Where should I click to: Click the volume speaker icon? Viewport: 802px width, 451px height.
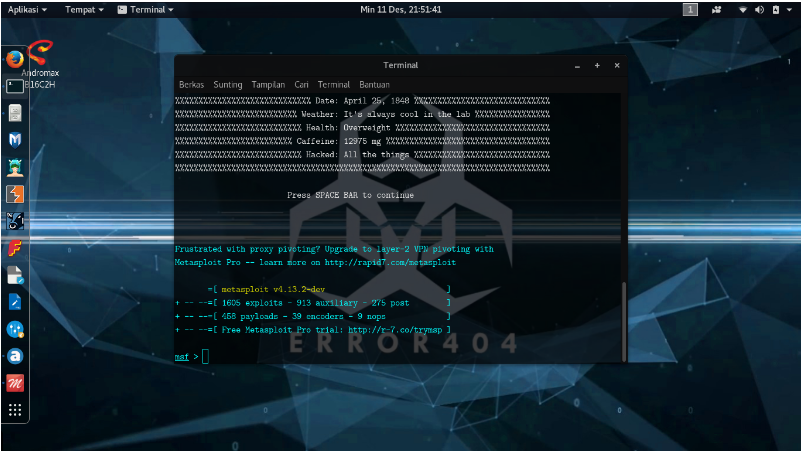pos(759,10)
